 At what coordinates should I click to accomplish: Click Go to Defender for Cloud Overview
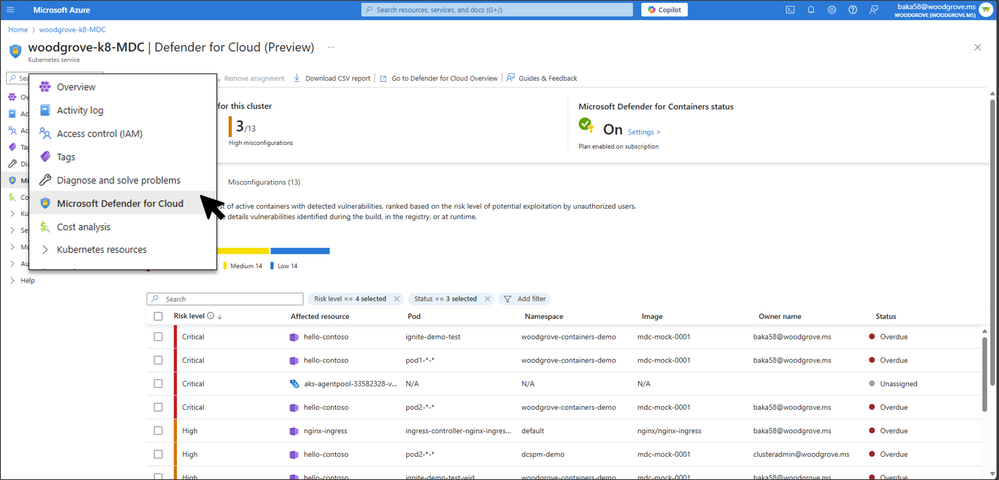(x=438, y=78)
